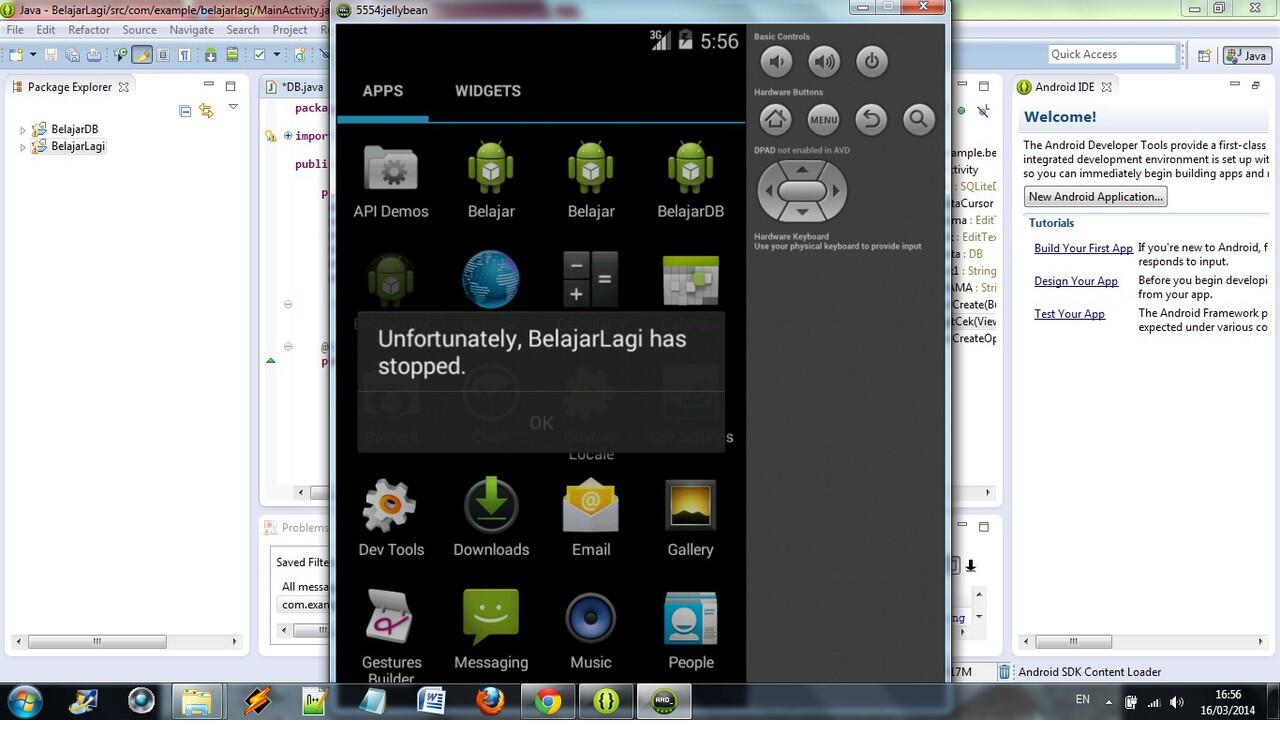
Task: Toggle the highlighted broom toolbar button
Action: (142, 55)
